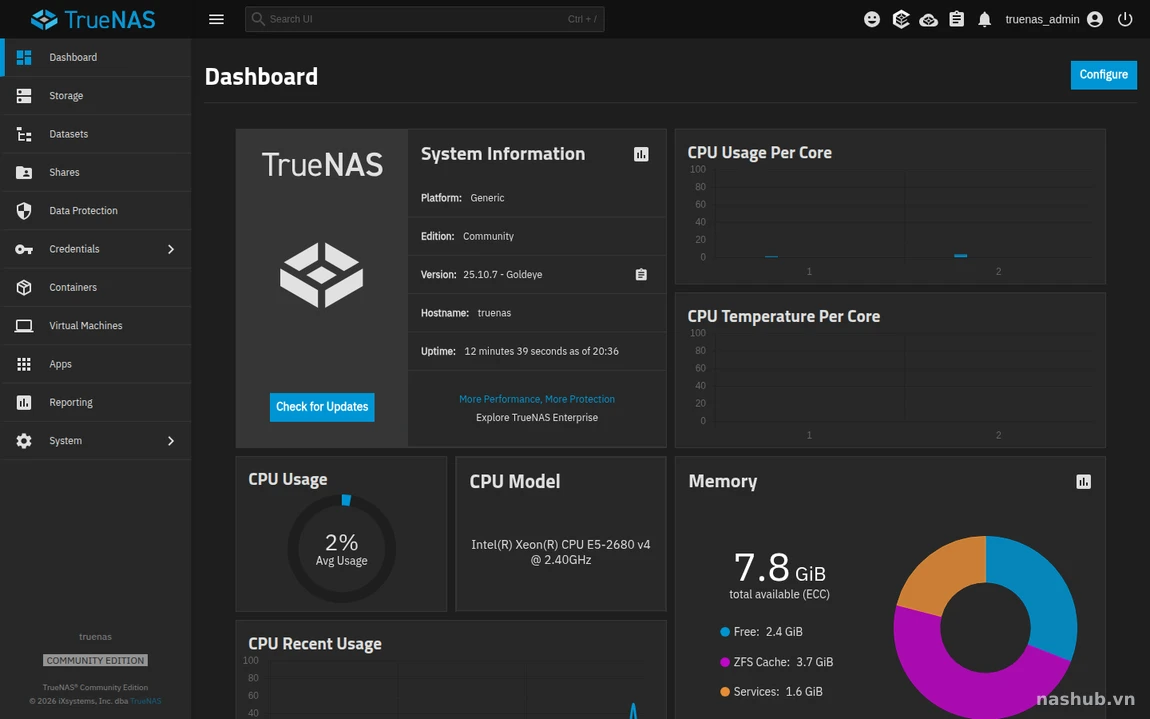This screenshot has height=719, width=1150.
Task: Click the Dashboard tiles icon
Action: [x=23, y=57]
